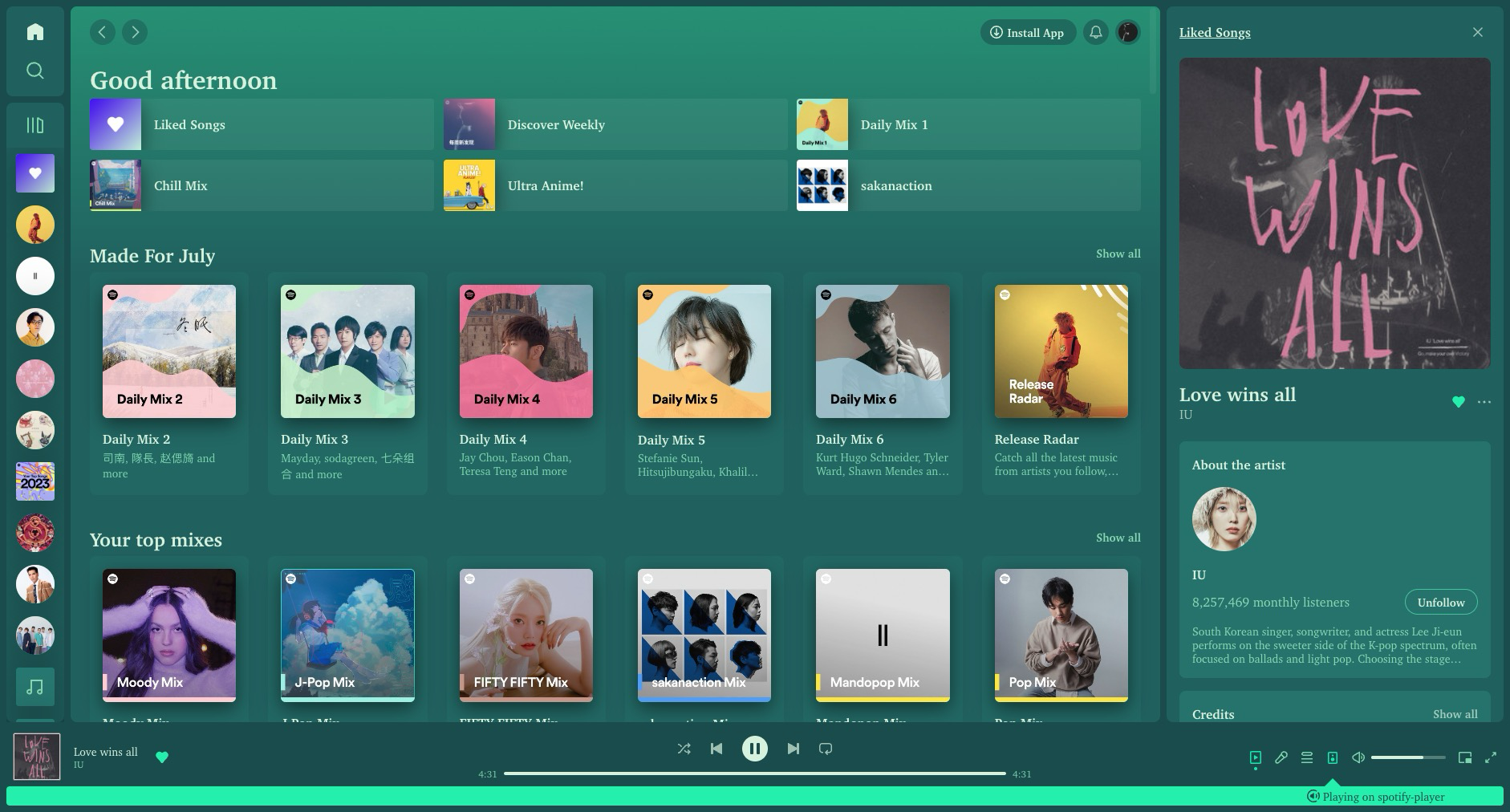Viewport: 1510px width, 812px height.
Task: Open the user profile avatar menu
Action: point(1127,32)
